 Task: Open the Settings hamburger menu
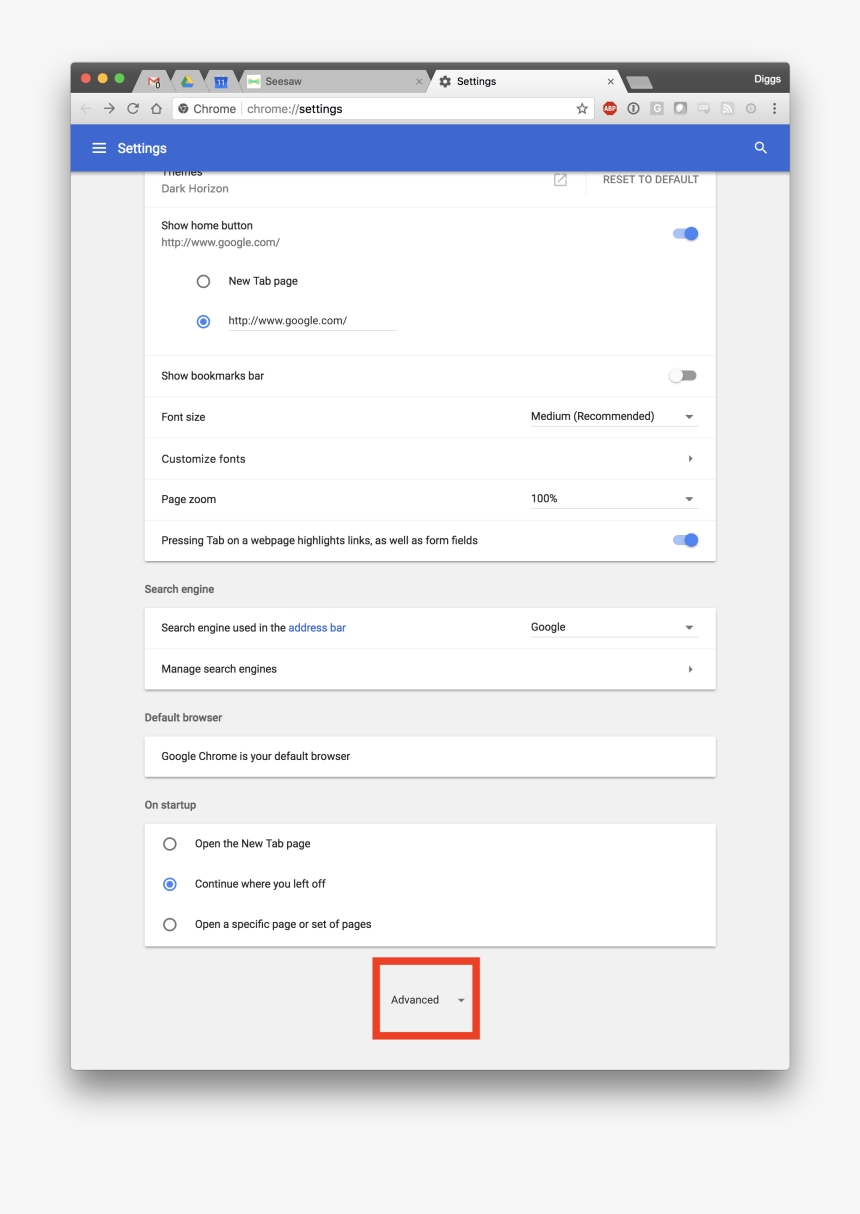tap(99, 148)
